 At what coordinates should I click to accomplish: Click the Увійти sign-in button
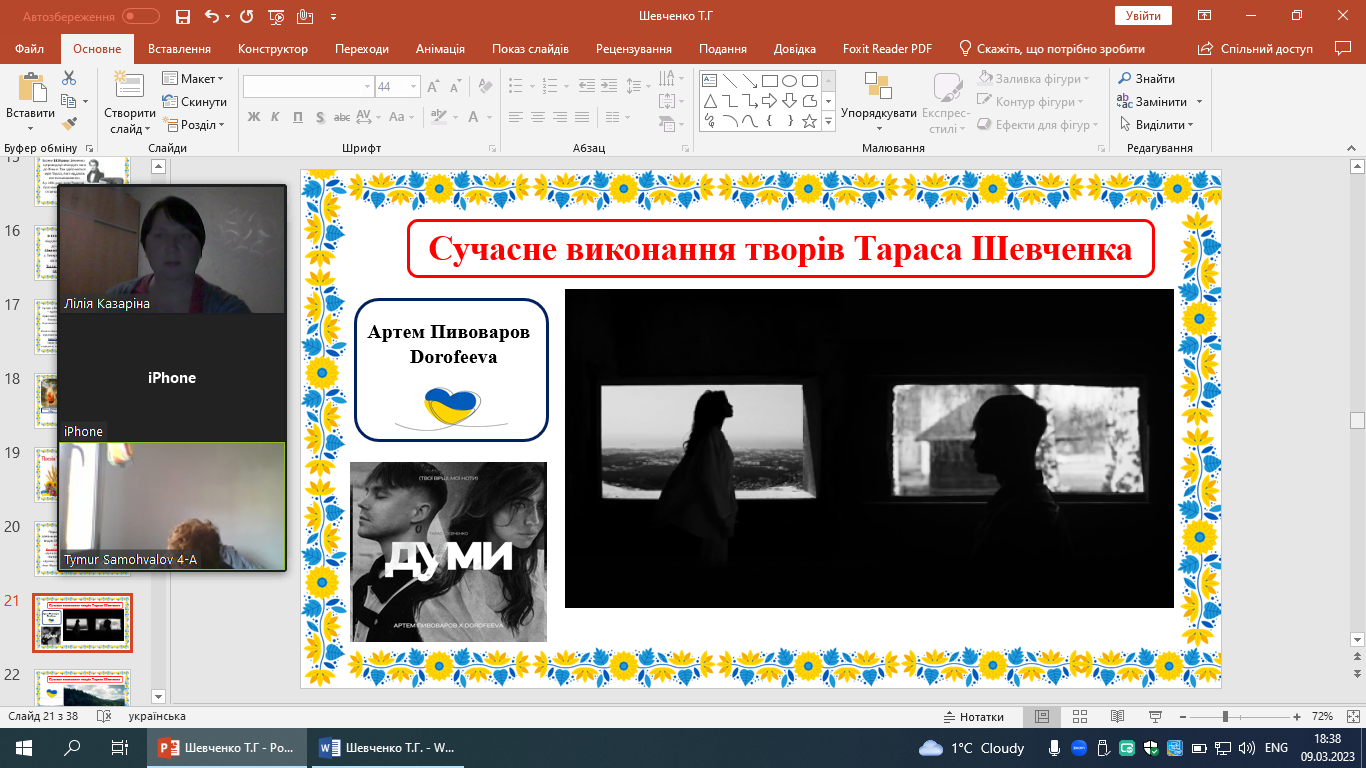[x=1143, y=16]
